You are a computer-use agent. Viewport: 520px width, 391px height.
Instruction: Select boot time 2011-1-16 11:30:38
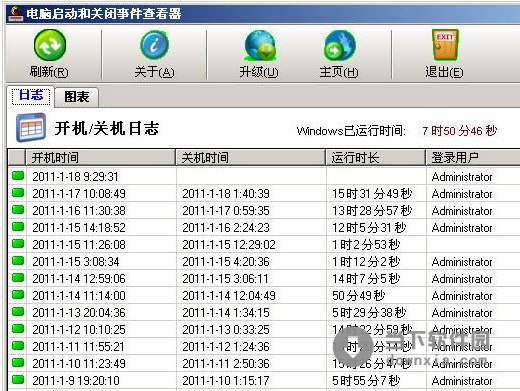coord(79,211)
